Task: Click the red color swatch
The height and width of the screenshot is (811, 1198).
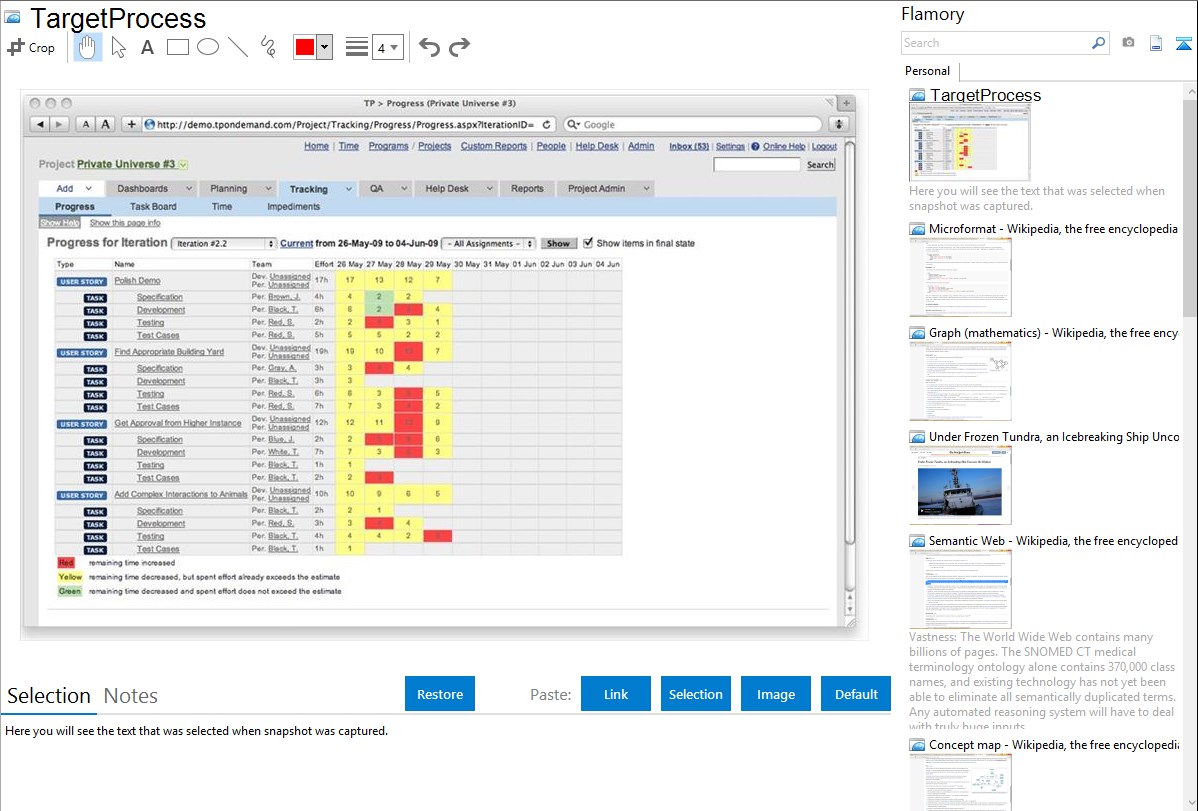Action: (305, 47)
